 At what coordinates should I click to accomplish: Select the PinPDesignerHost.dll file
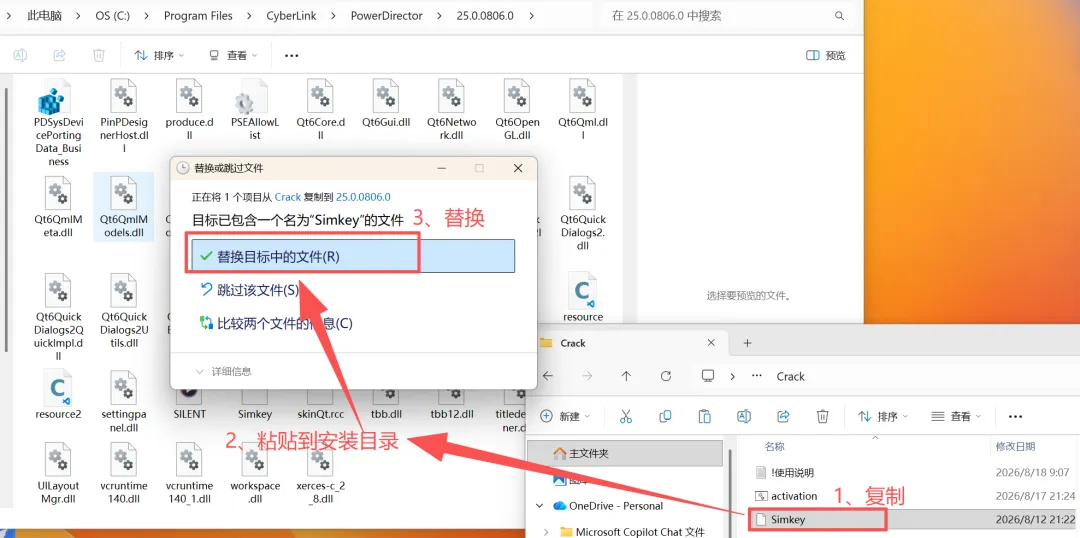(124, 115)
